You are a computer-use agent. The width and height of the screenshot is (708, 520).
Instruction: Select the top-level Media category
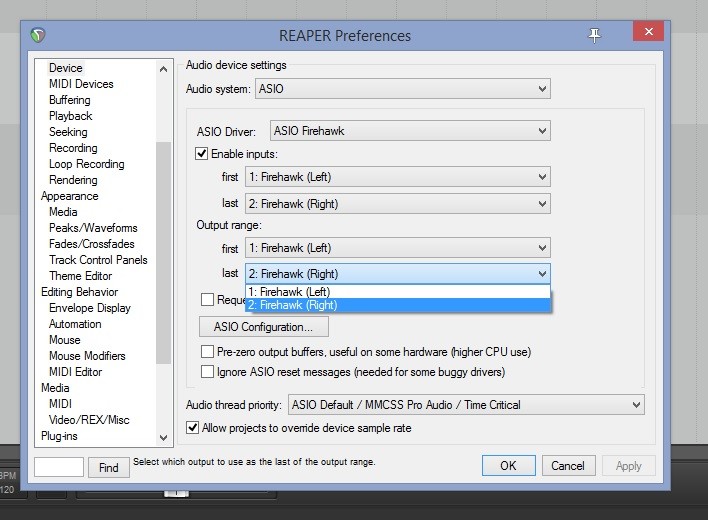point(55,388)
